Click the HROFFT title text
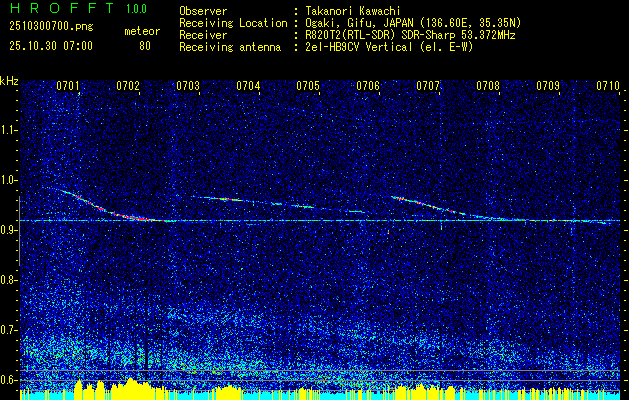 (61, 8)
